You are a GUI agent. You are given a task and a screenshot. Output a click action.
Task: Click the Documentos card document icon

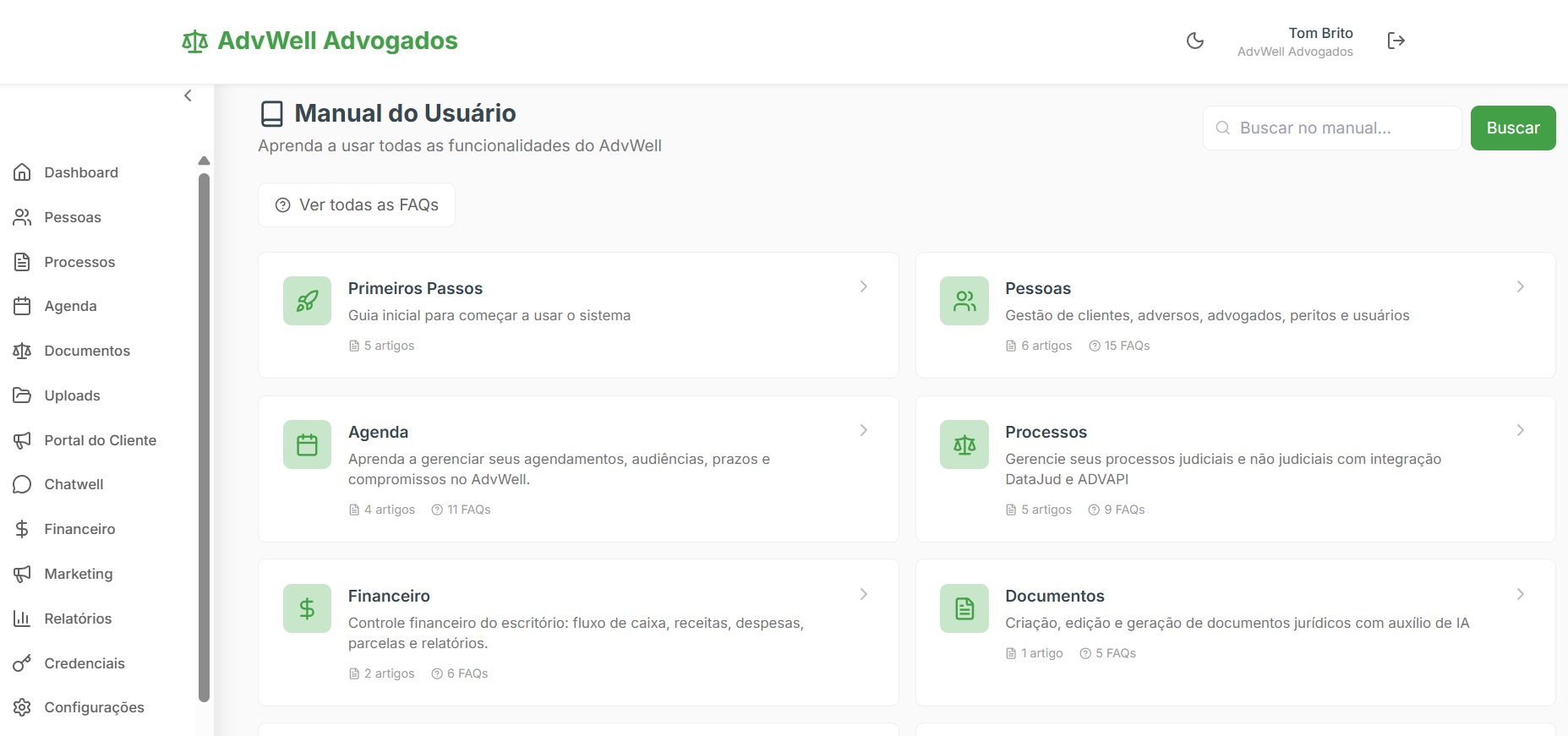[964, 608]
